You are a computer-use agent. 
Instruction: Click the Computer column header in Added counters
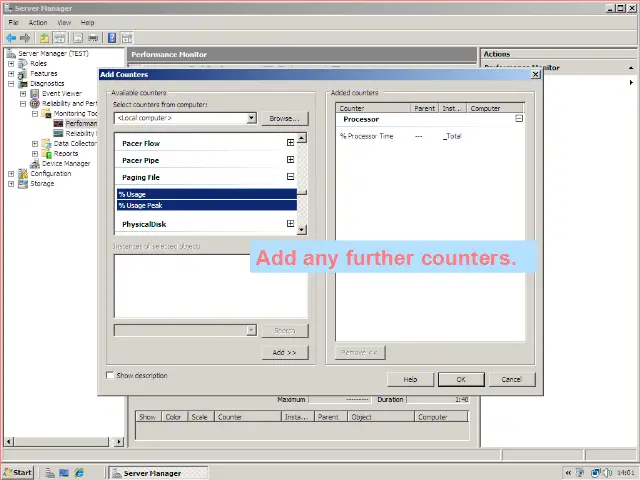click(495, 108)
